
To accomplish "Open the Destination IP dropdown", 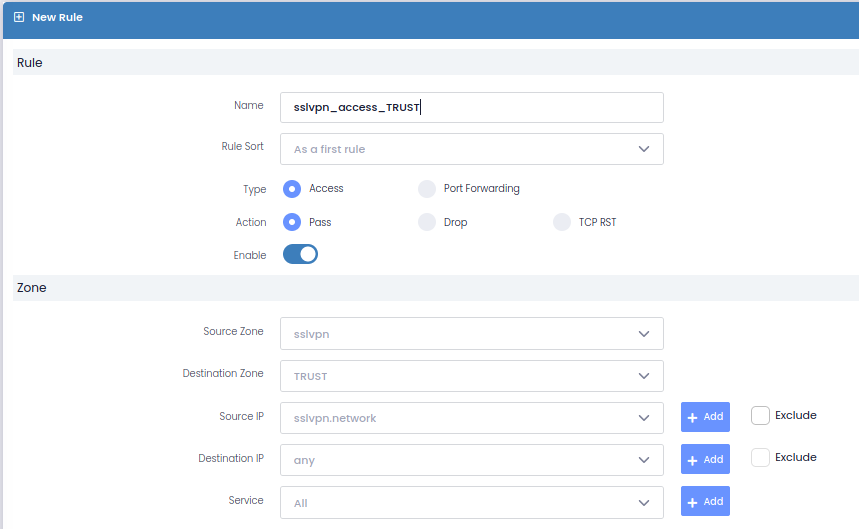I will pos(471,460).
